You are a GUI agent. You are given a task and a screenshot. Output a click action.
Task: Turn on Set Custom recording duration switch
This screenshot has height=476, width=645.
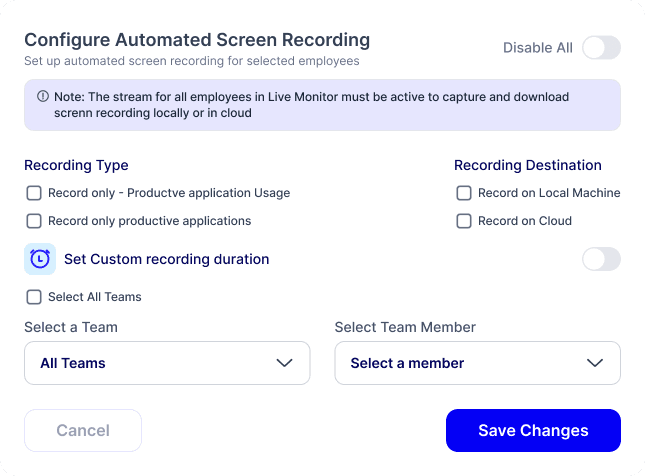(x=601, y=259)
